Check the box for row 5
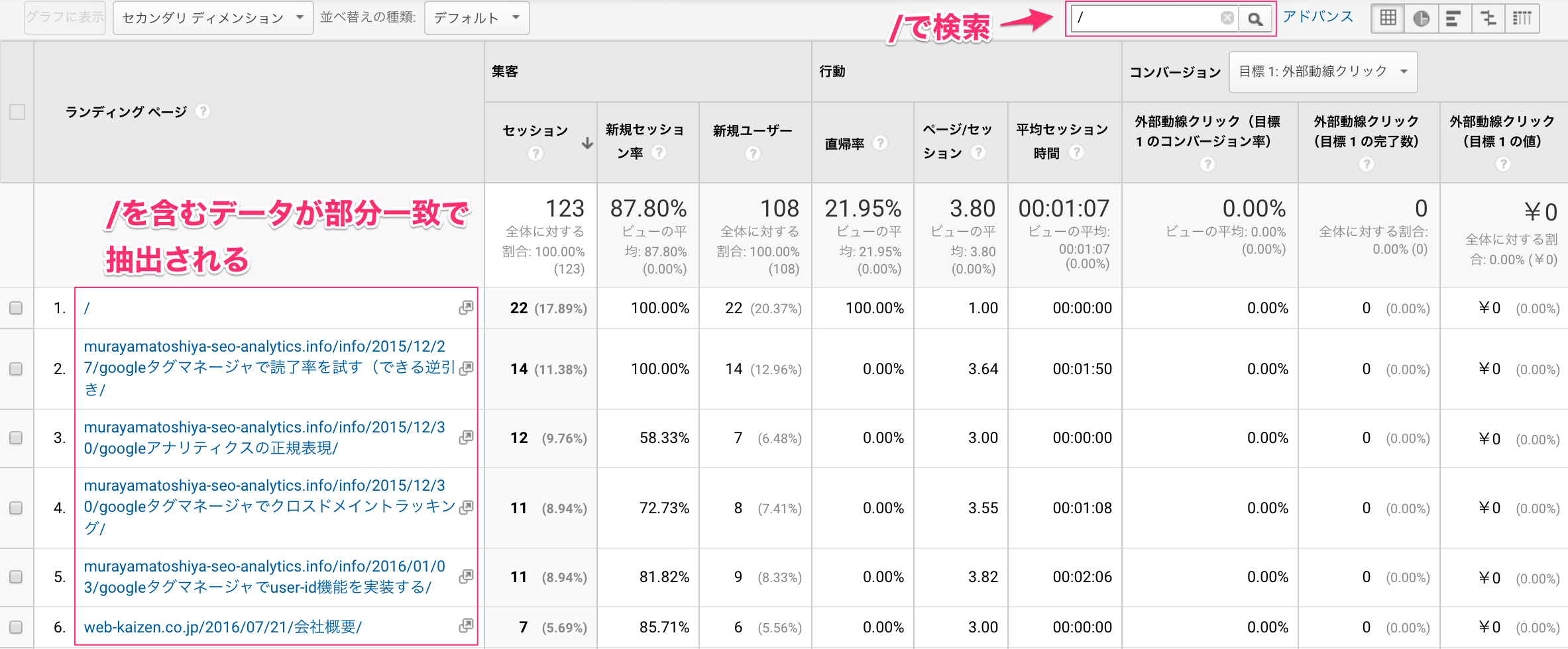This screenshot has width=1568, height=649. [x=16, y=577]
